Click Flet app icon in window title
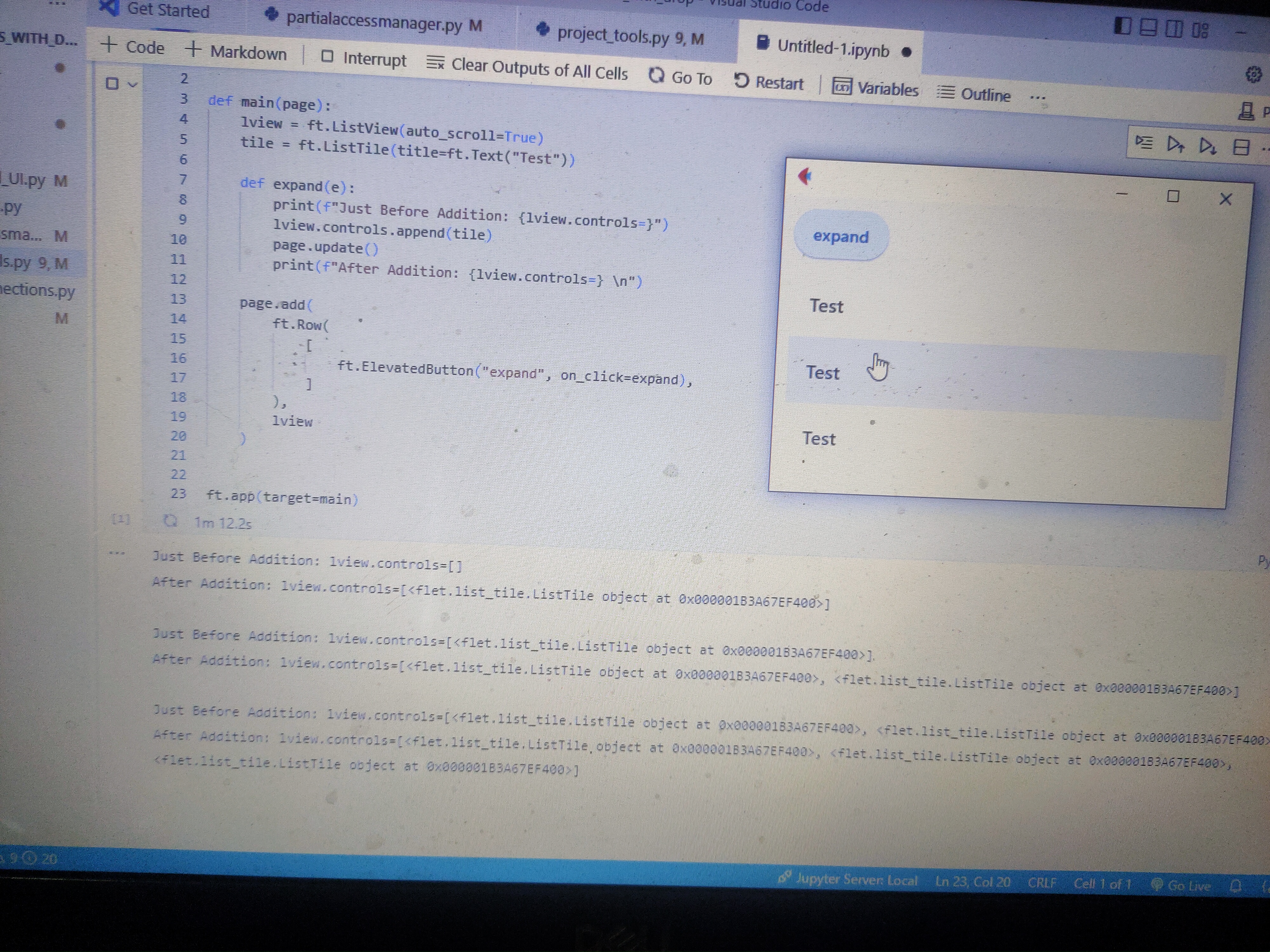1270x952 pixels. pyautogui.click(x=805, y=176)
